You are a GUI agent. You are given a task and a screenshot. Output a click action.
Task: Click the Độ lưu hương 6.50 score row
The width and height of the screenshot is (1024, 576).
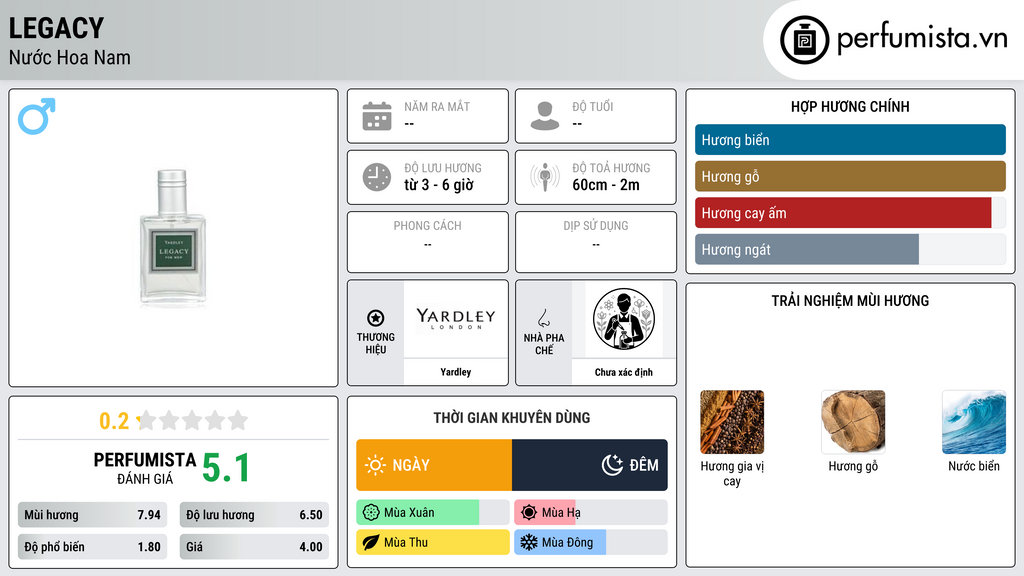pyautogui.click(x=254, y=515)
